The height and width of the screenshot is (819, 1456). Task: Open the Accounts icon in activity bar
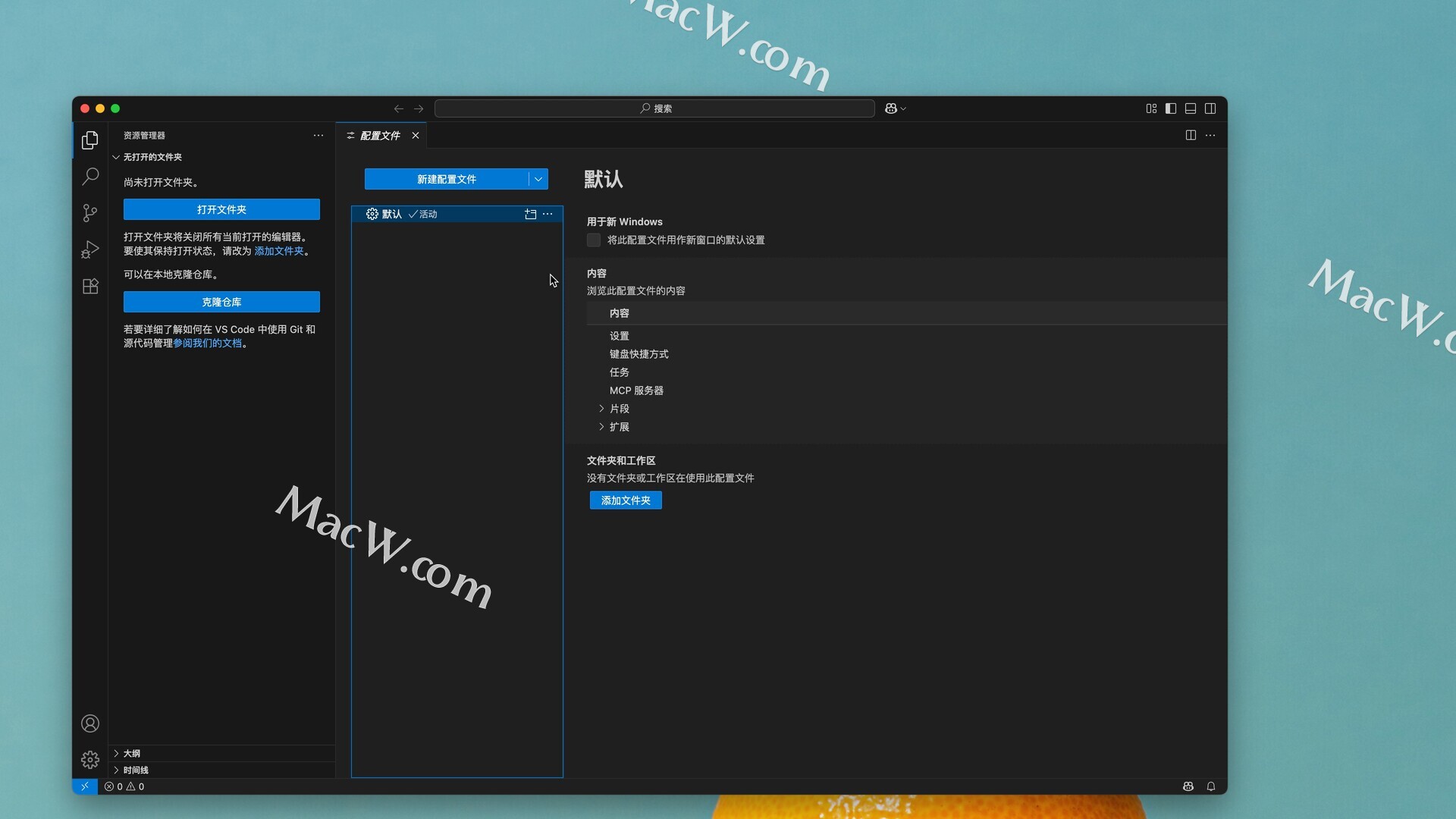click(90, 723)
